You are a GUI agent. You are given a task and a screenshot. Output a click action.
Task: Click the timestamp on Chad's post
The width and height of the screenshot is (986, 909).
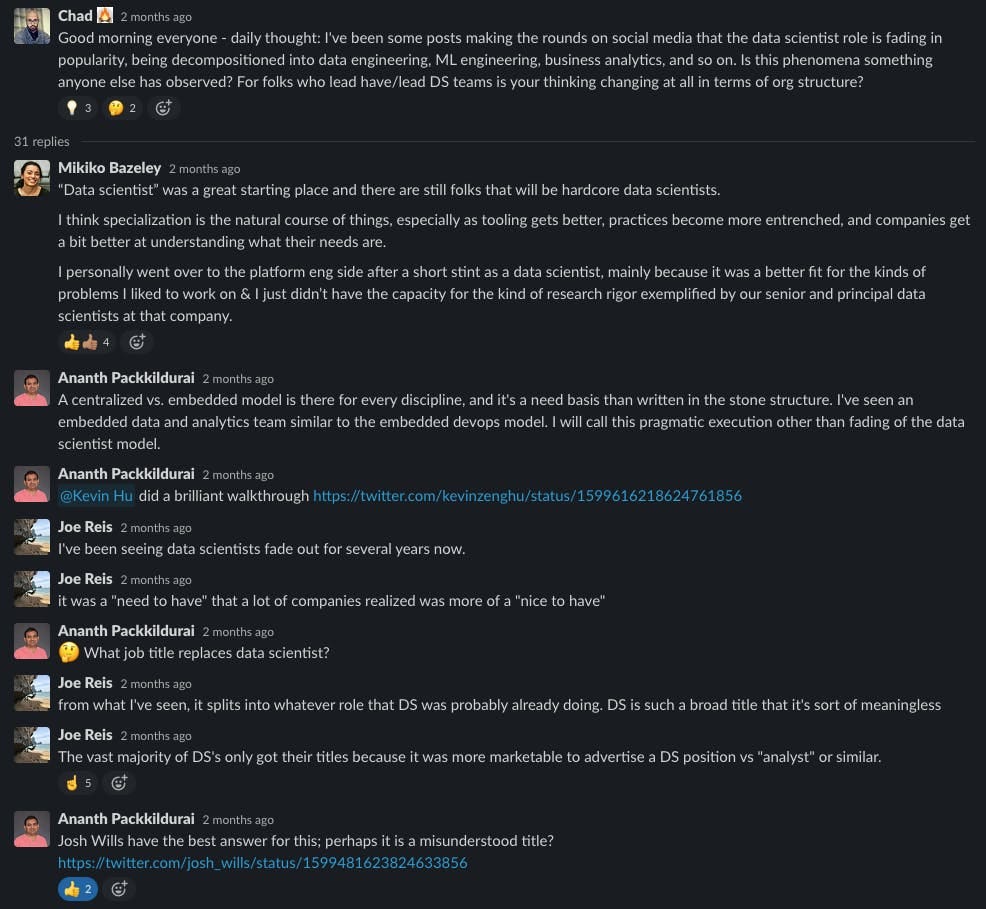click(156, 17)
